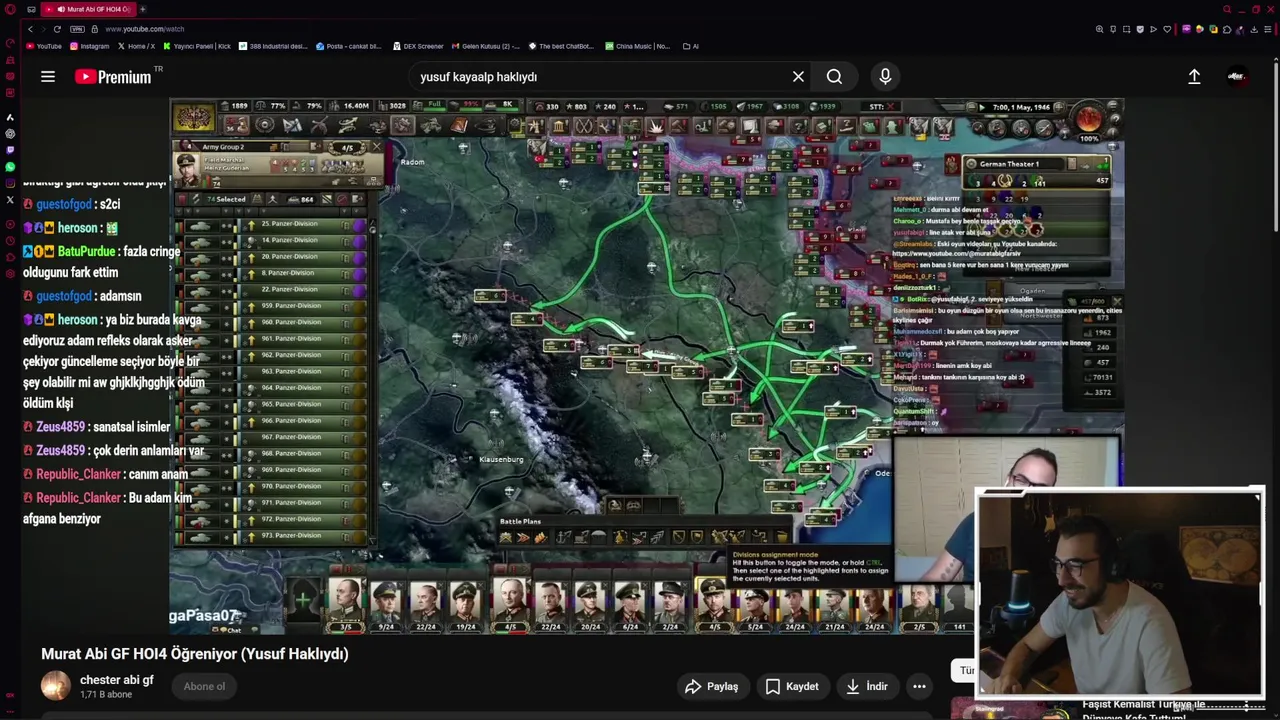
Task: Open the YouTube upload arrow icon
Action: pos(1194,77)
